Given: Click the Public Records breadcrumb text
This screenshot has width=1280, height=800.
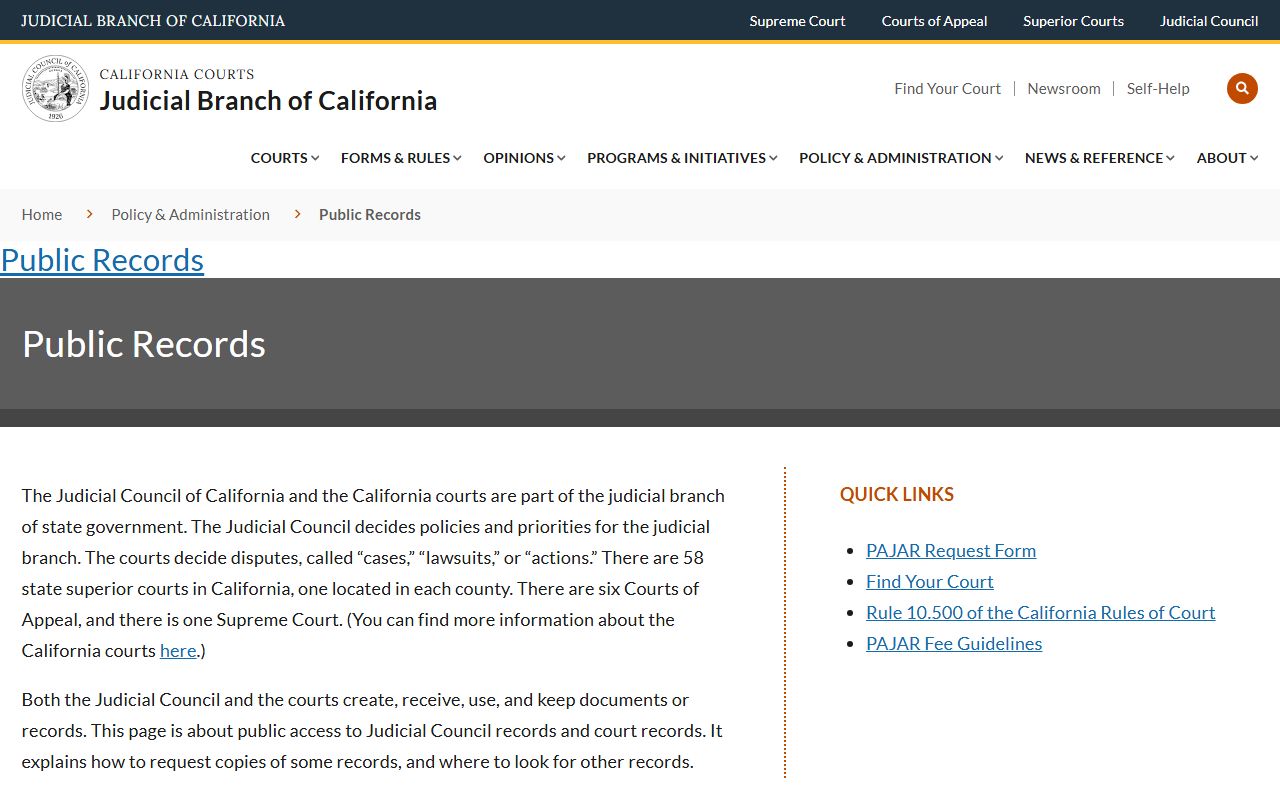Looking at the screenshot, I should coord(370,214).
